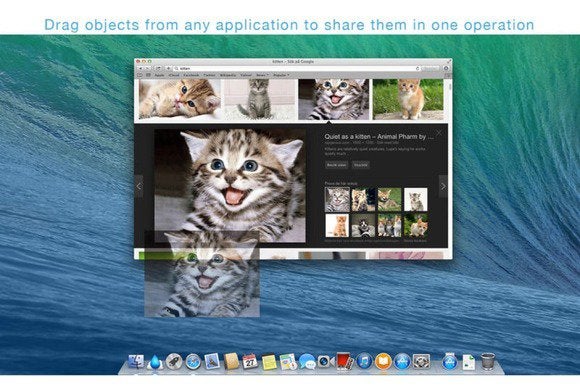Open Maps icon in the dock
The image size is (580, 388).
[288, 361]
